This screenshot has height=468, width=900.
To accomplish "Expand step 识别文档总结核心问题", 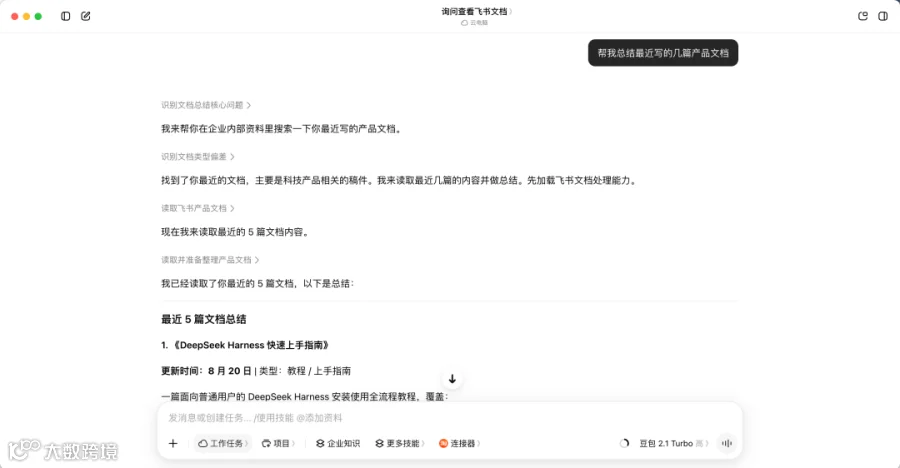I will (205, 105).
